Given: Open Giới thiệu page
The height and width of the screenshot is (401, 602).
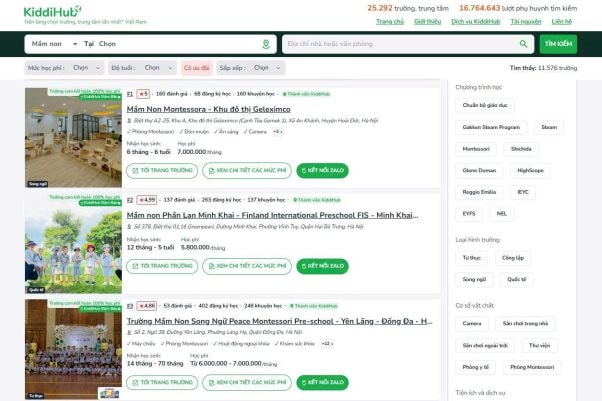Looking at the screenshot, I should tap(428, 22).
